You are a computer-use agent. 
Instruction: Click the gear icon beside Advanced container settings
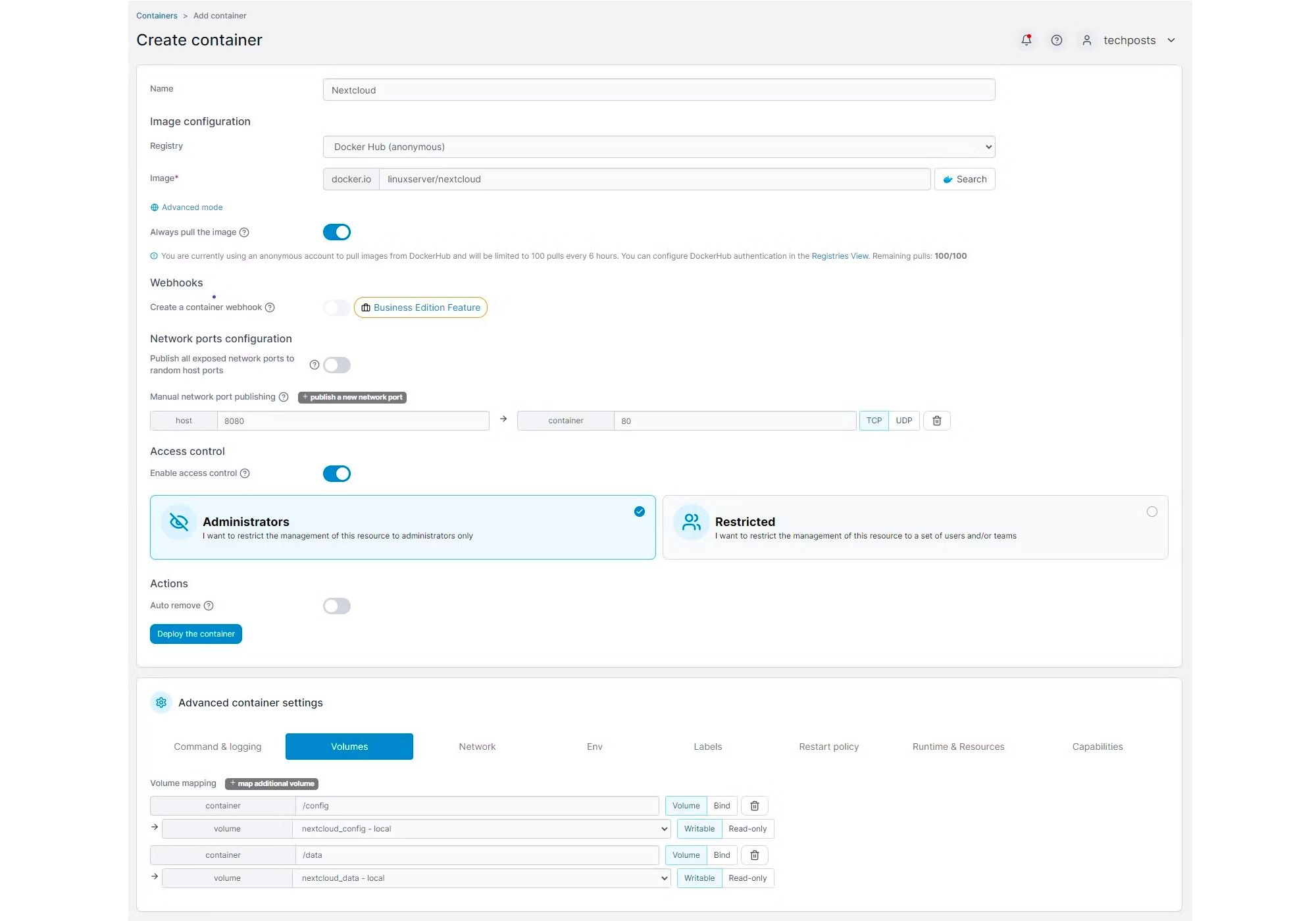click(x=161, y=702)
